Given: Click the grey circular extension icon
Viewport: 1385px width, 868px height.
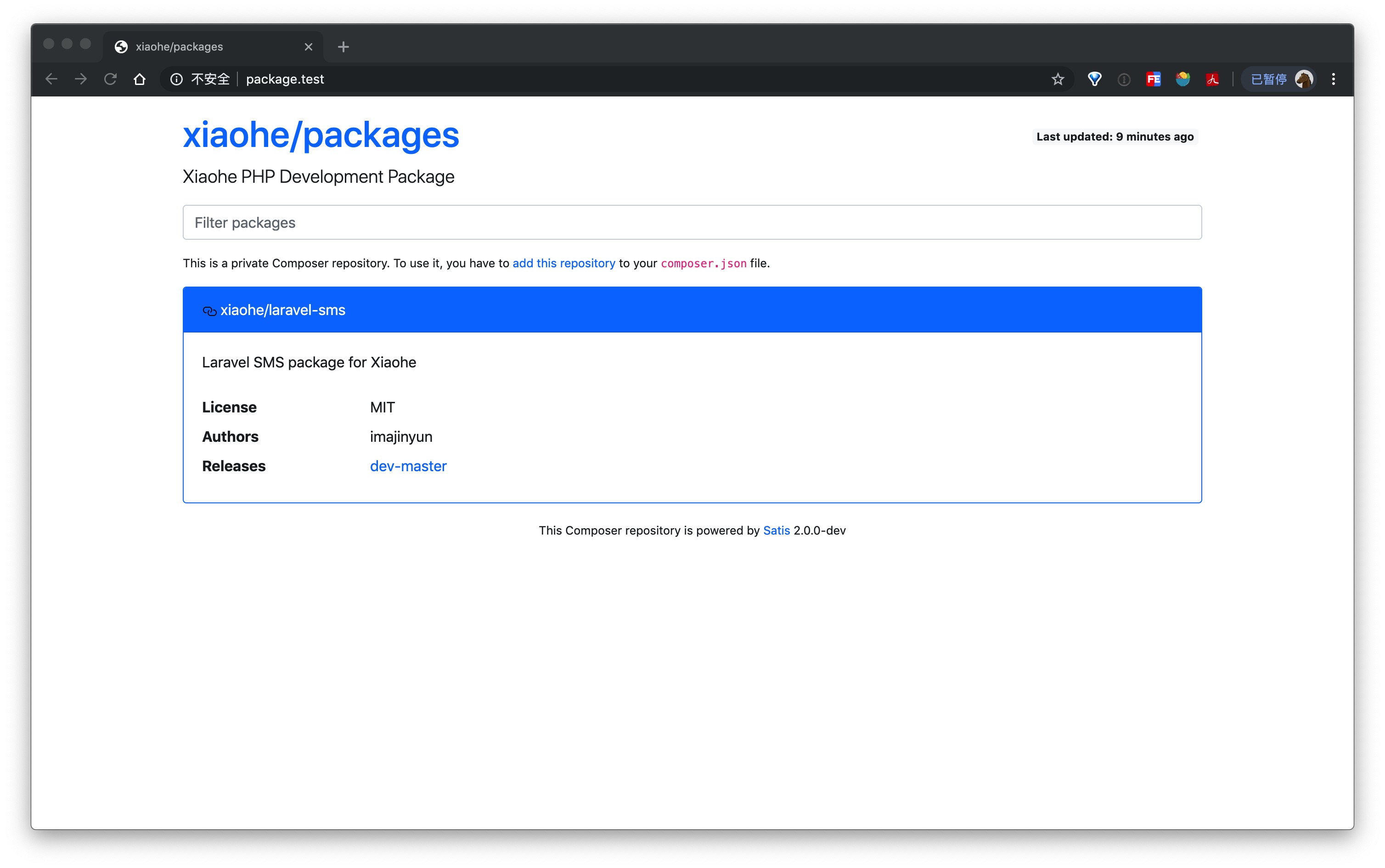Looking at the screenshot, I should pos(1124,80).
